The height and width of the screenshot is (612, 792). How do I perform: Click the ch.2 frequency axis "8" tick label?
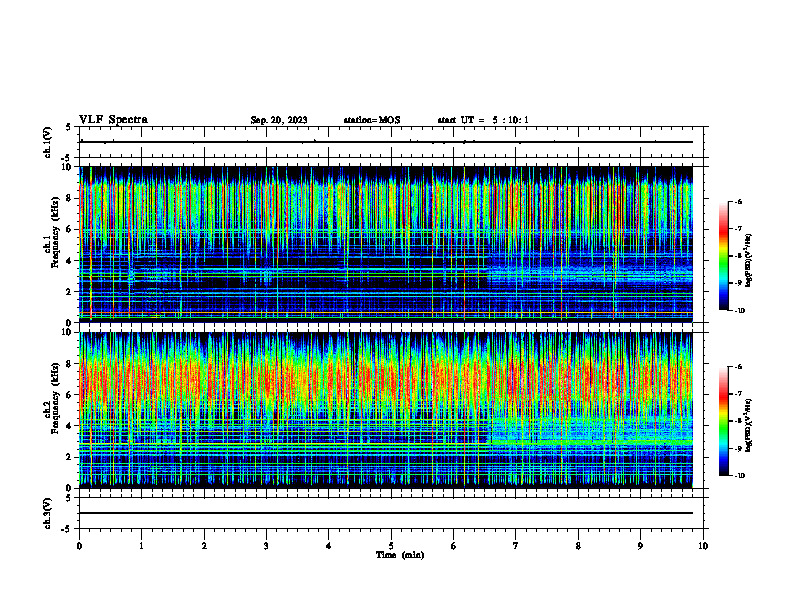[x=69, y=364]
